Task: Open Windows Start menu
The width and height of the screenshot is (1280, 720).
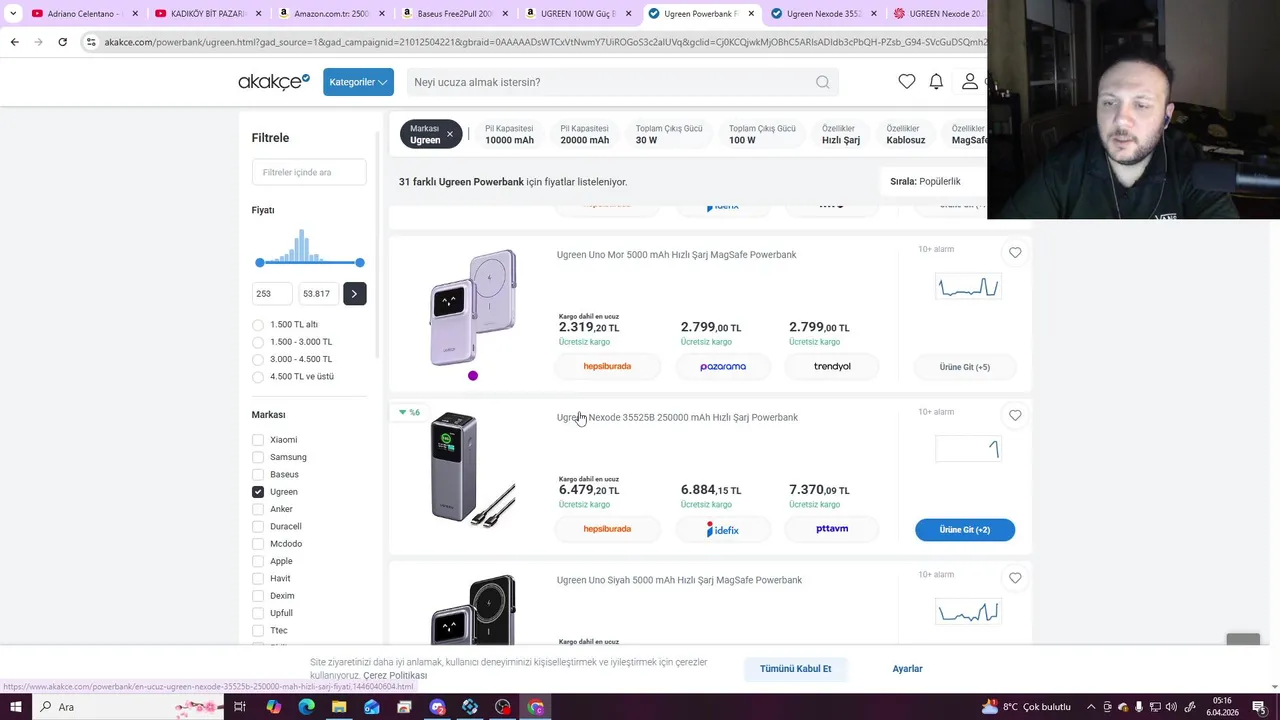Action: (x=15, y=707)
